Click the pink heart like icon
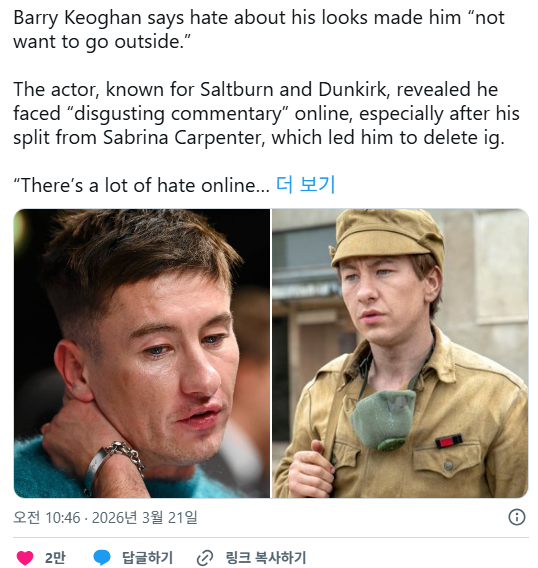Image resolution: width=538 pixels, height=568 pixels. click(x=25, y=557)
